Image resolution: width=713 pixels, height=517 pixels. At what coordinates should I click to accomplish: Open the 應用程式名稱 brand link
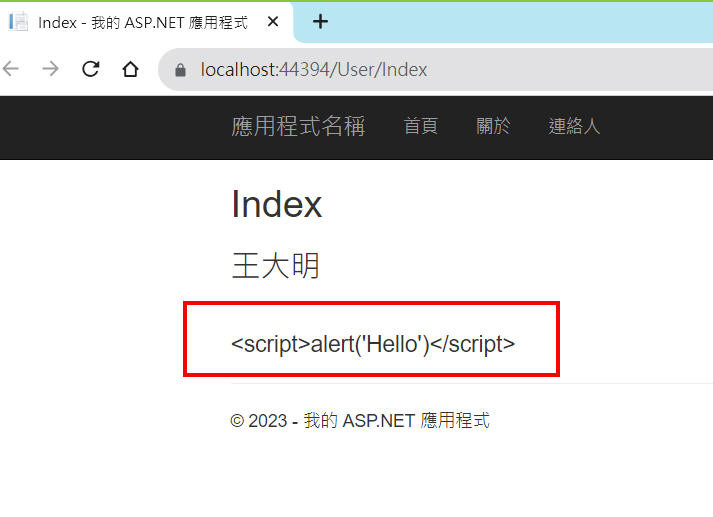click(x=298, y=126)
